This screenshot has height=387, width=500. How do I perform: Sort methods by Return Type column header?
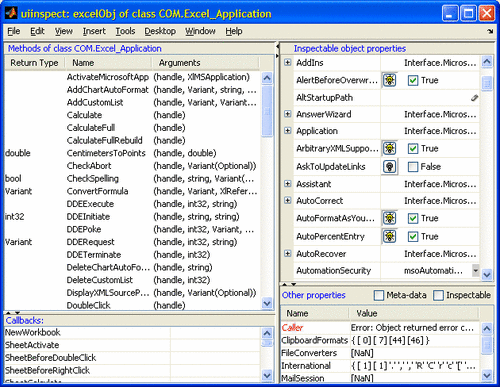tap(34, 63)
